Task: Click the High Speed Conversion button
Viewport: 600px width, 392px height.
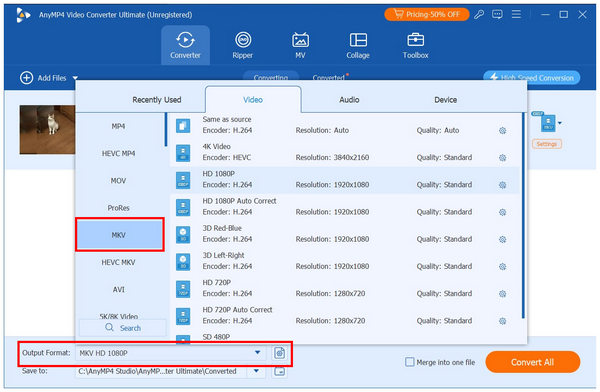Action: pos(532,78)
